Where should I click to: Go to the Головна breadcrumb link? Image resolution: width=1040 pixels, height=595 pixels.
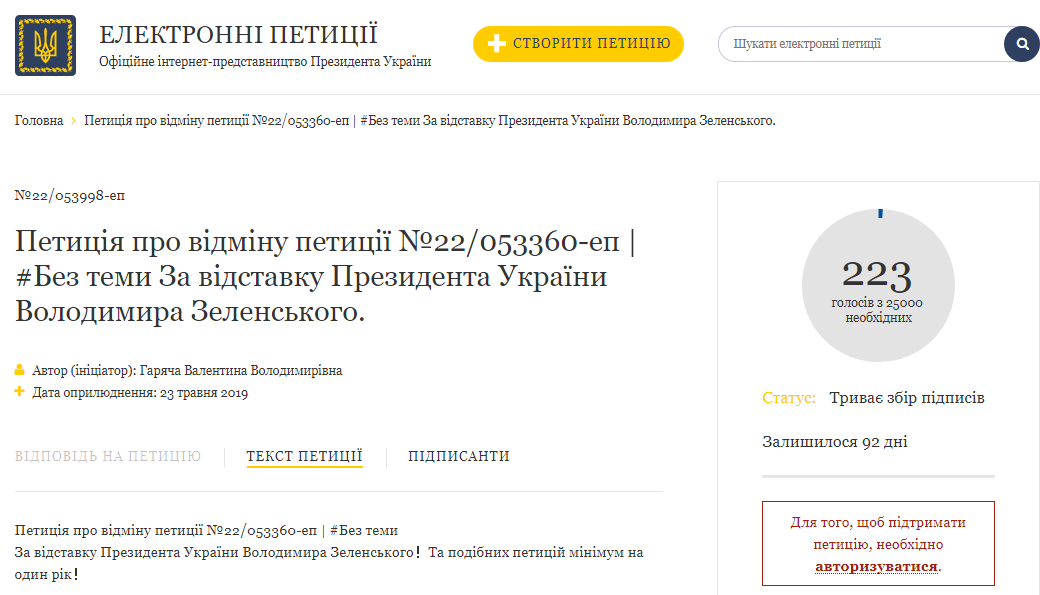(39, 121)
